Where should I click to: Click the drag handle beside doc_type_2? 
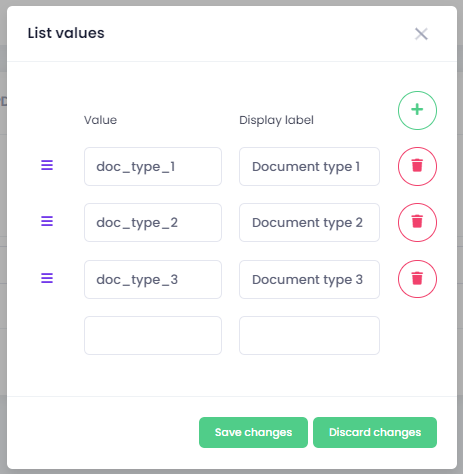pos(47,221)
